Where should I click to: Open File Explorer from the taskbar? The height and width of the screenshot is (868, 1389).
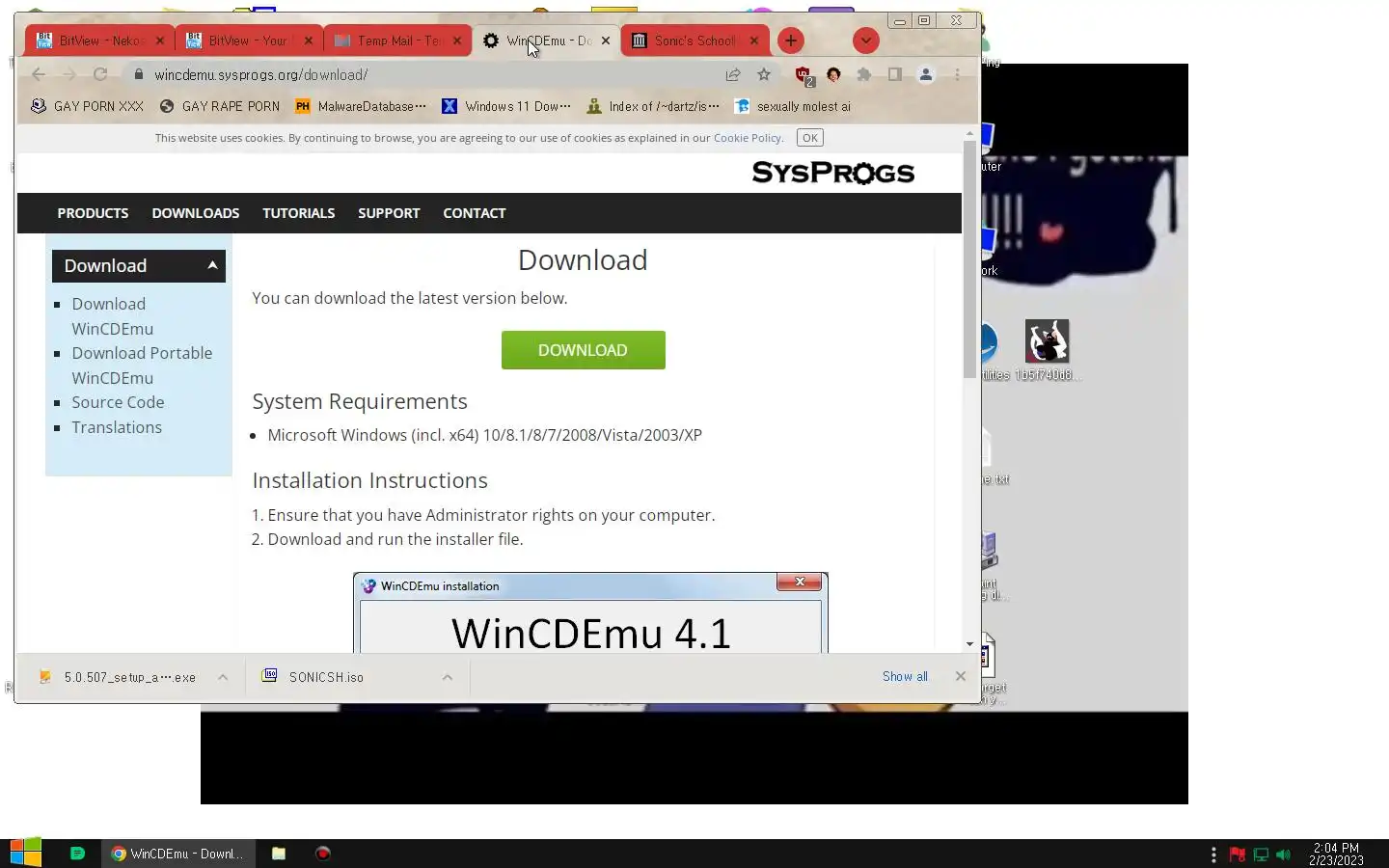click(279, 853)
